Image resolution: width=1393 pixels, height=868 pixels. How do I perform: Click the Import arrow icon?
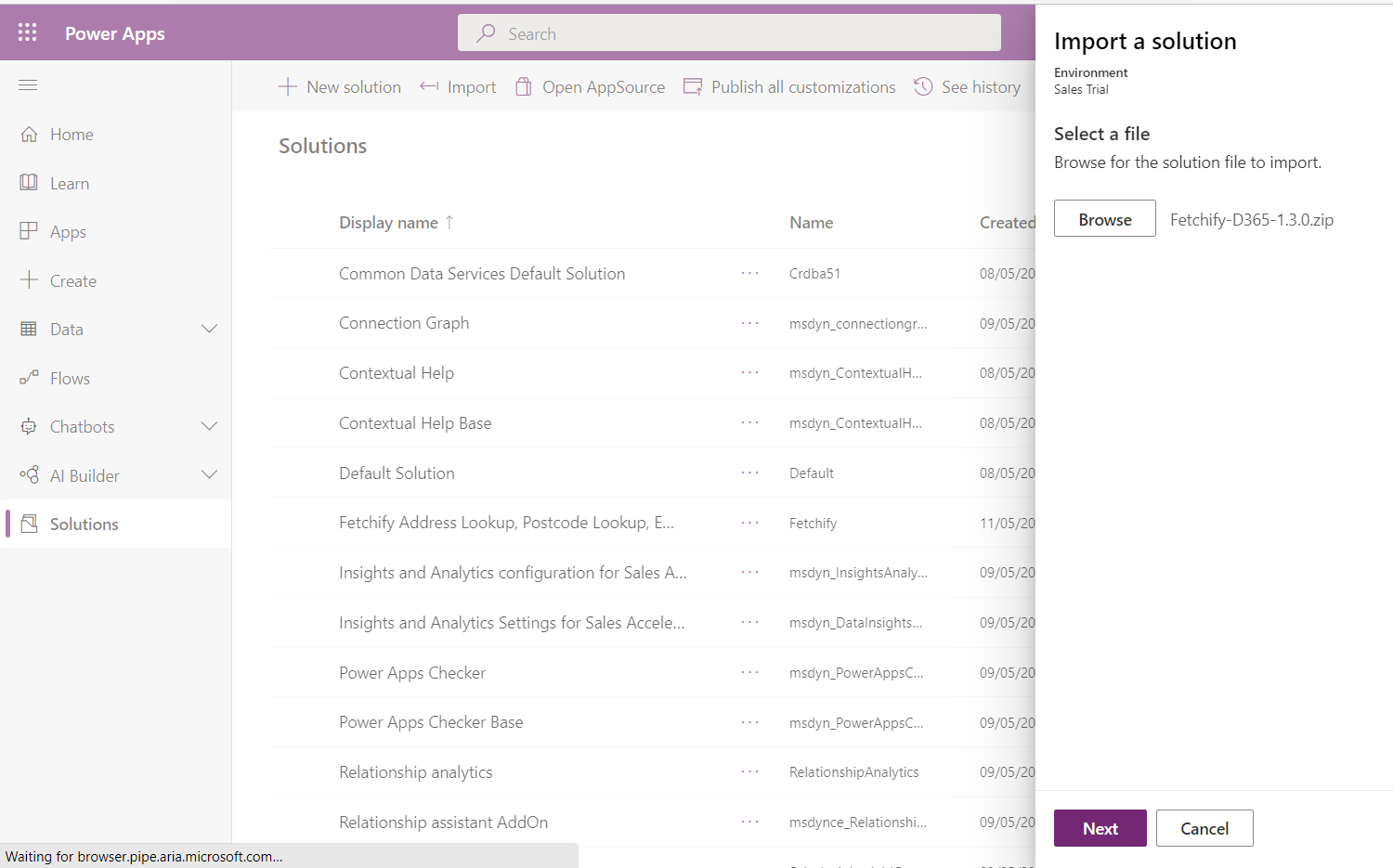(429, 86)
